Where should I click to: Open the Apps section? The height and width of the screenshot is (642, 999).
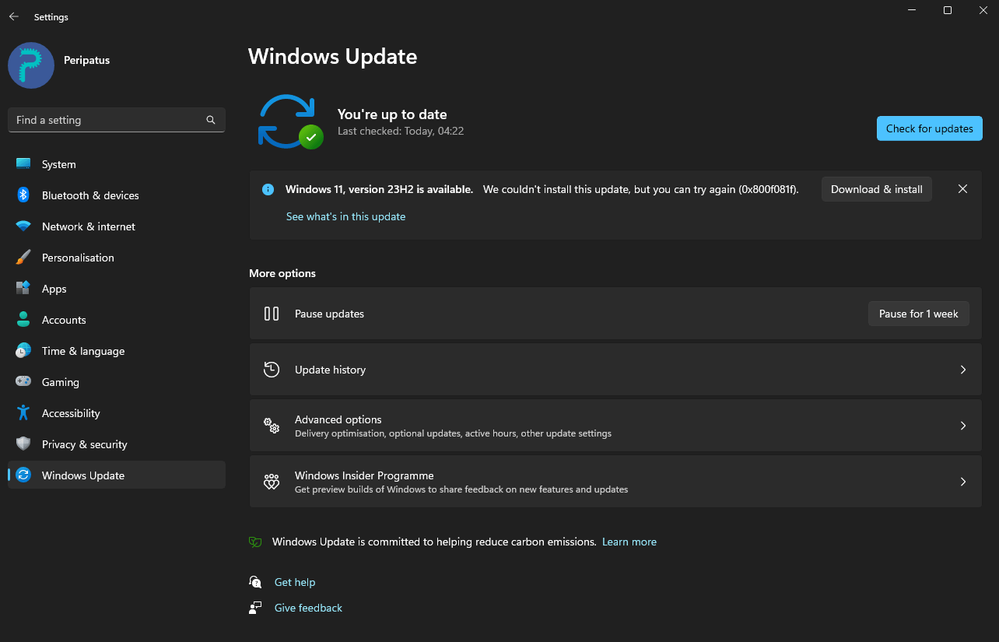pyautogui.click(x=117, y=289)
